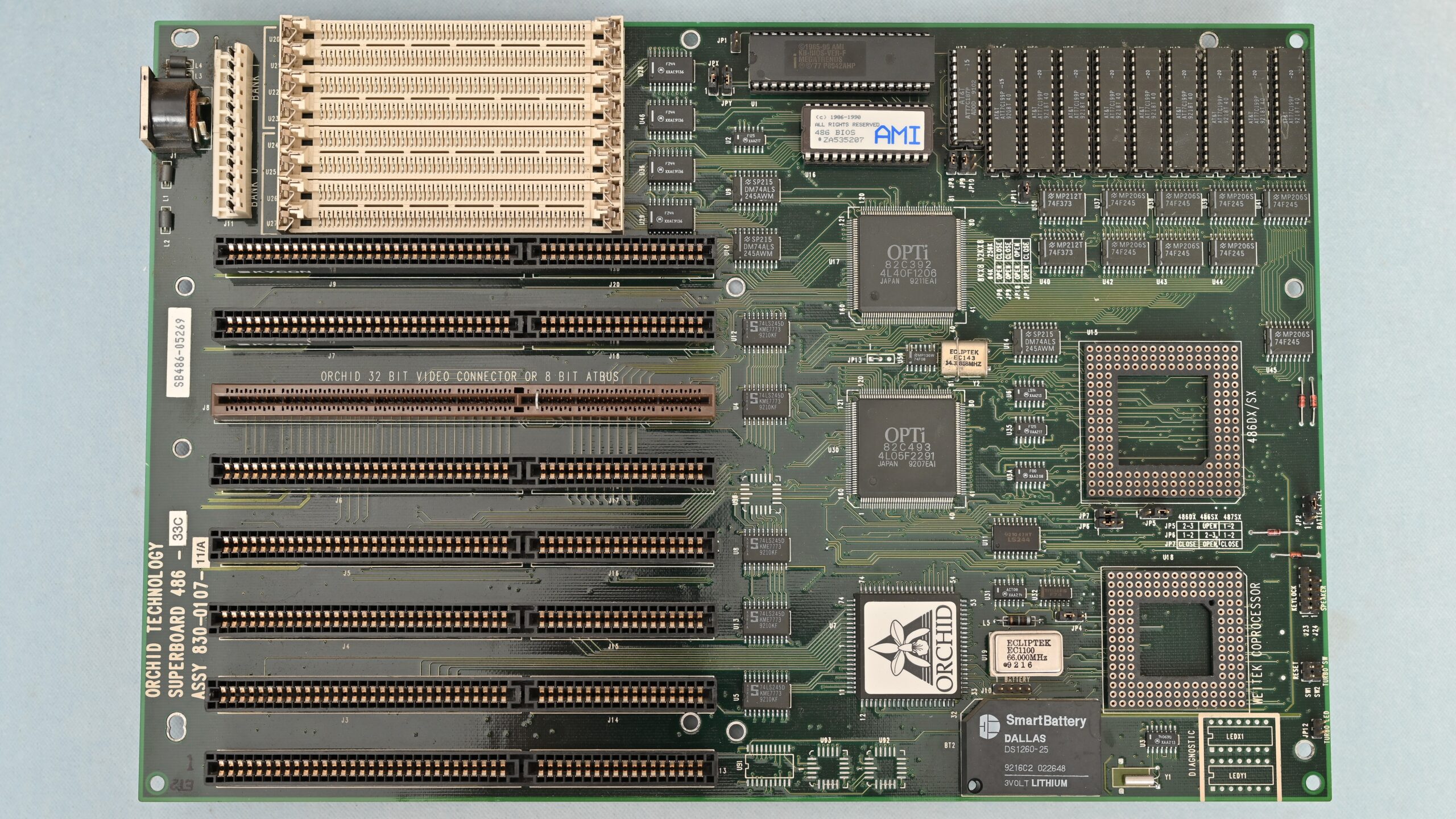This screenshot has width=1456, height=819.
Task: Click the "SmartBattery" text
Action: click(1045, 721)
